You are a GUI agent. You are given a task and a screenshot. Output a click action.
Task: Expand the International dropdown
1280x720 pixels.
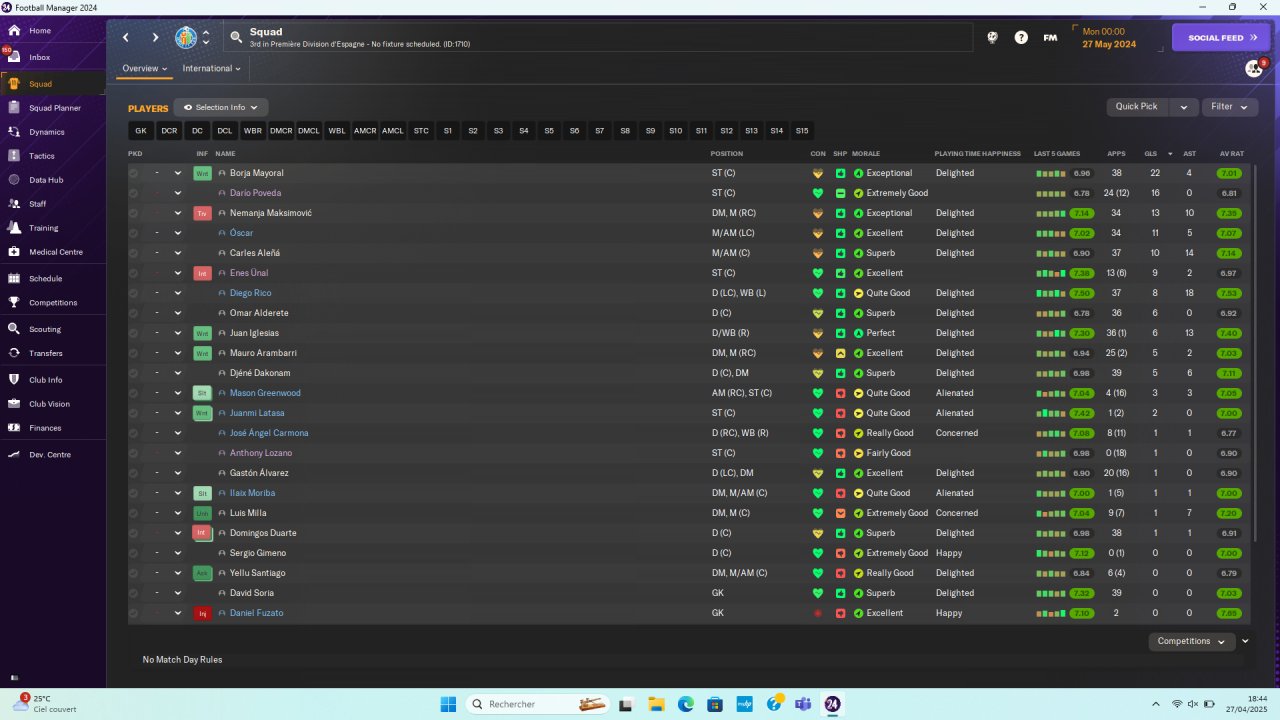point(211,69)
